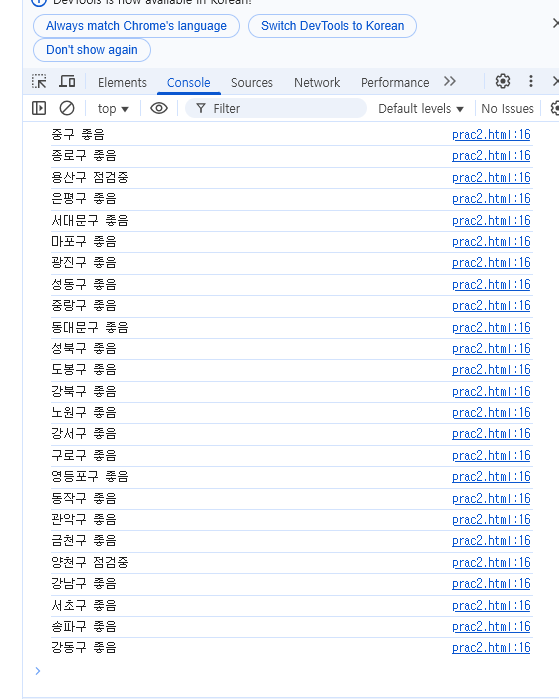
Task: Click Switch DevTools to Korean button
Action: [x=333, y=26]
